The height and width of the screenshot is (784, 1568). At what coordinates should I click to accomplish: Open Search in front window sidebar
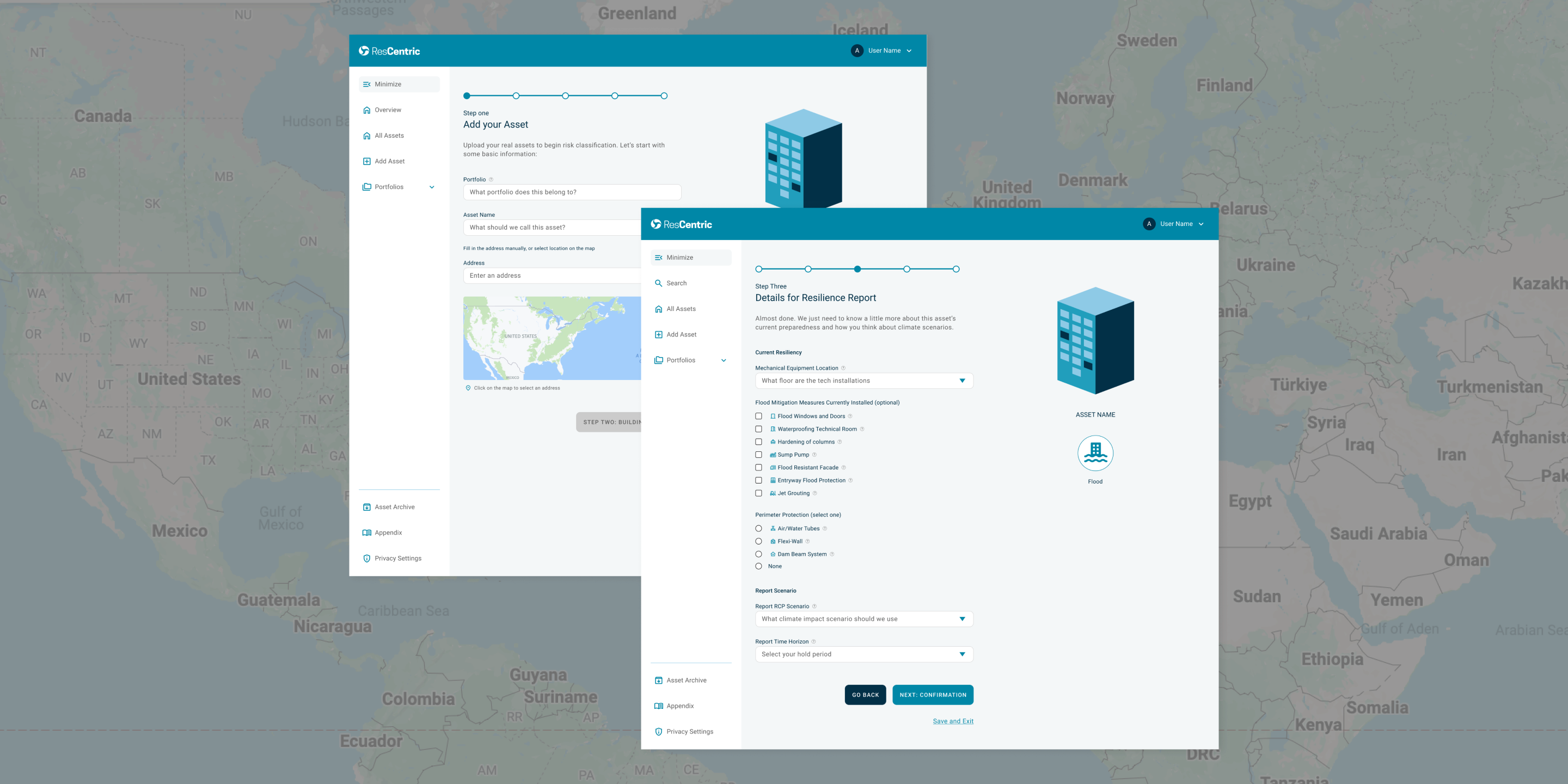(x=691, y=283)
